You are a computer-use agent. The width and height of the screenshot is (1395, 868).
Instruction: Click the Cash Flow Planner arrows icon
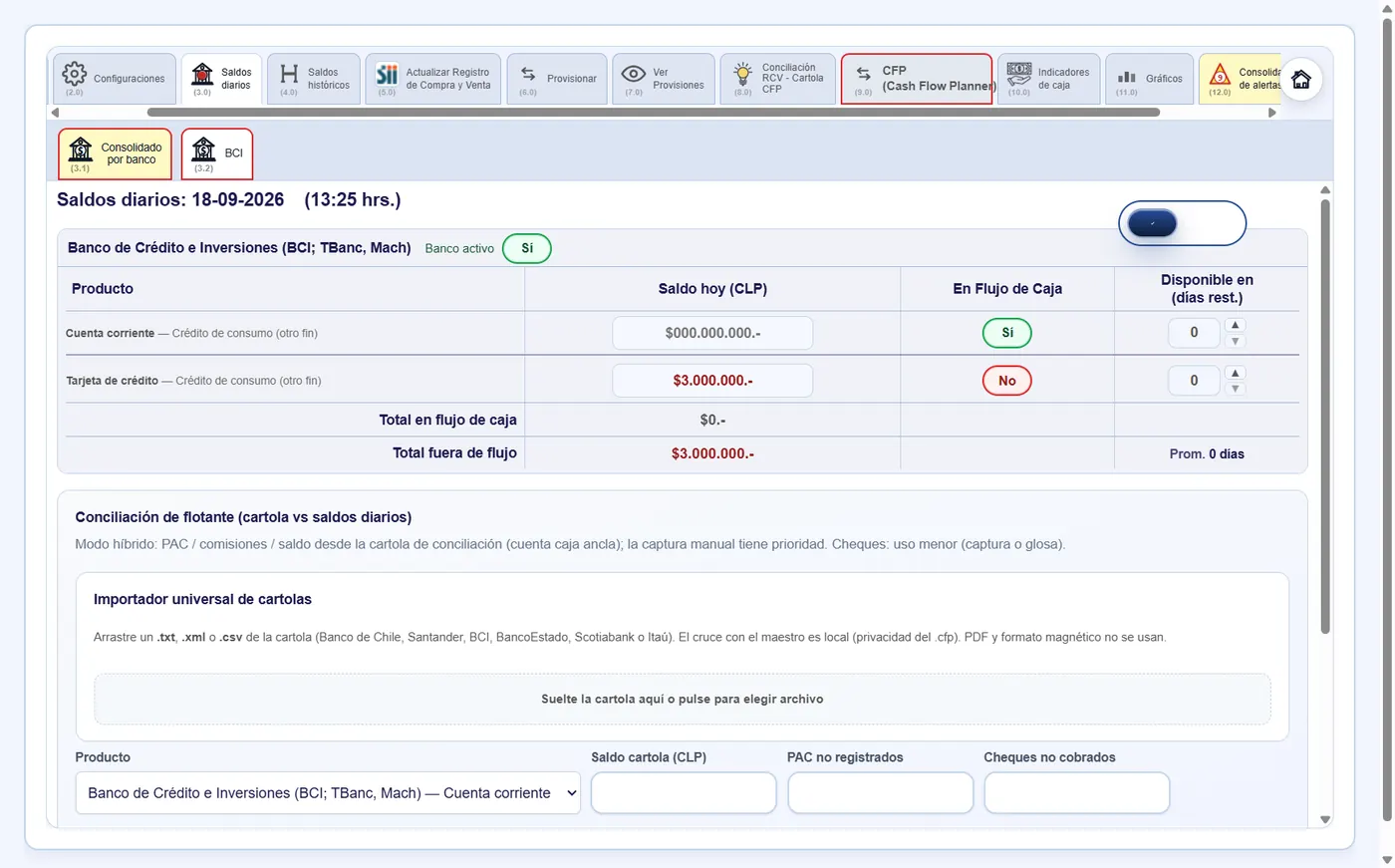pos(863,75)
